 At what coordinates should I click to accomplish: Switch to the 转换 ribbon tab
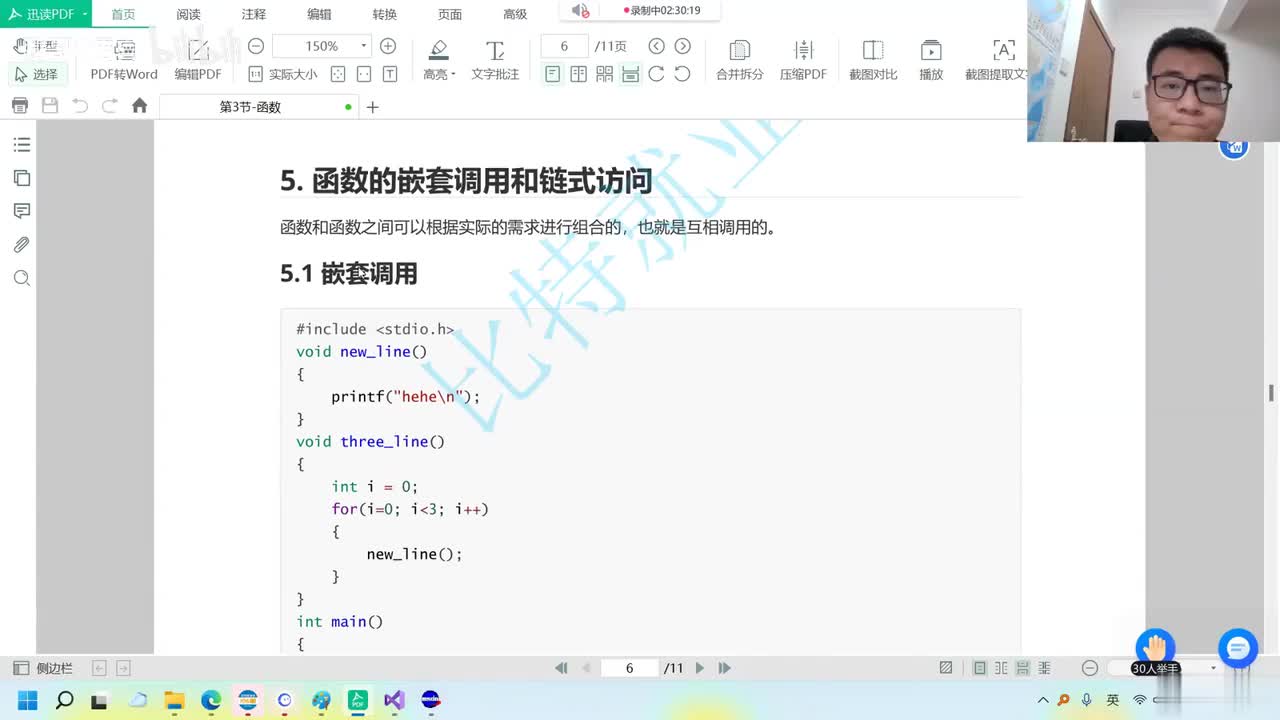point(384,14)
